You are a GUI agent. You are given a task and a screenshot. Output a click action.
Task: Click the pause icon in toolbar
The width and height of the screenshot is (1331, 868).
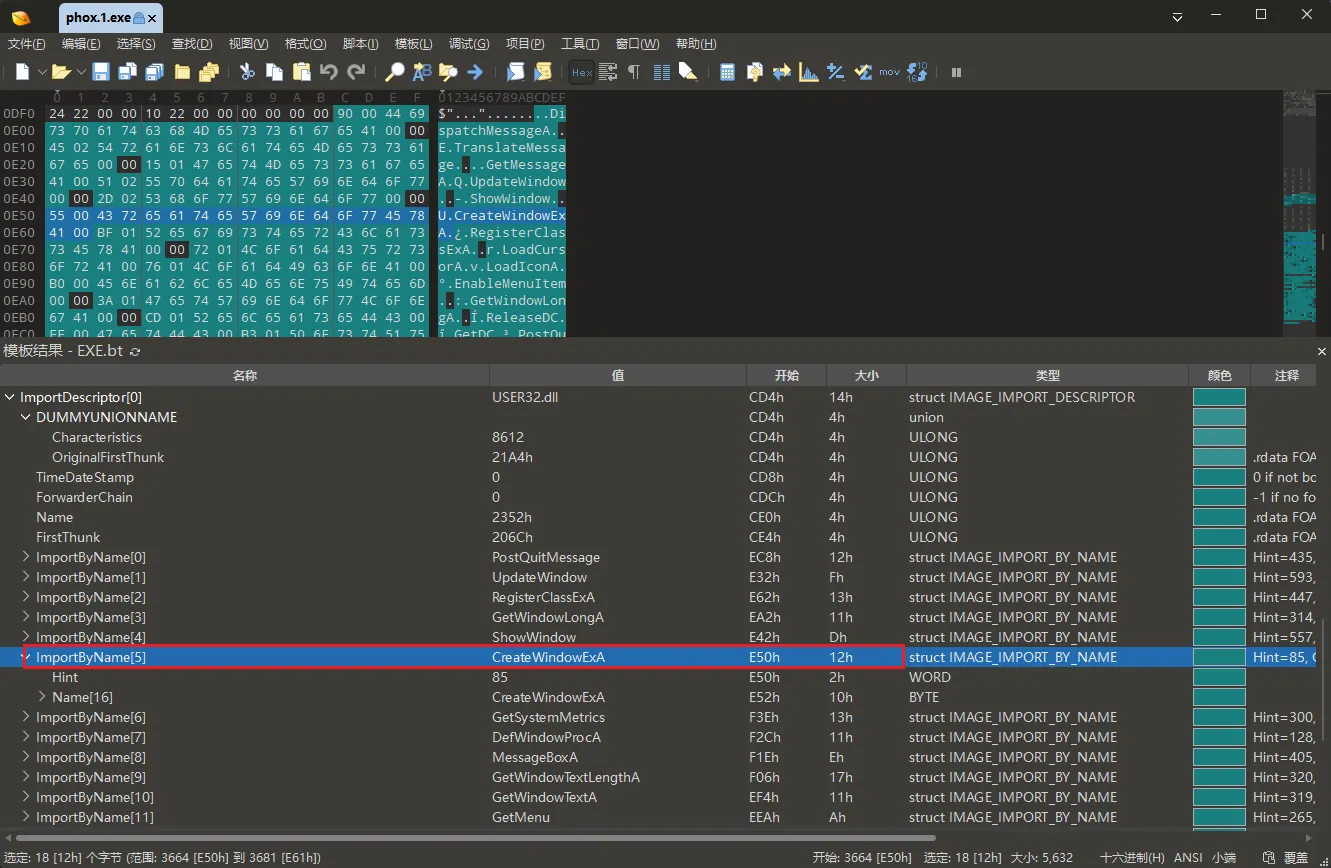pyautogui.click(x=957, y=72)
